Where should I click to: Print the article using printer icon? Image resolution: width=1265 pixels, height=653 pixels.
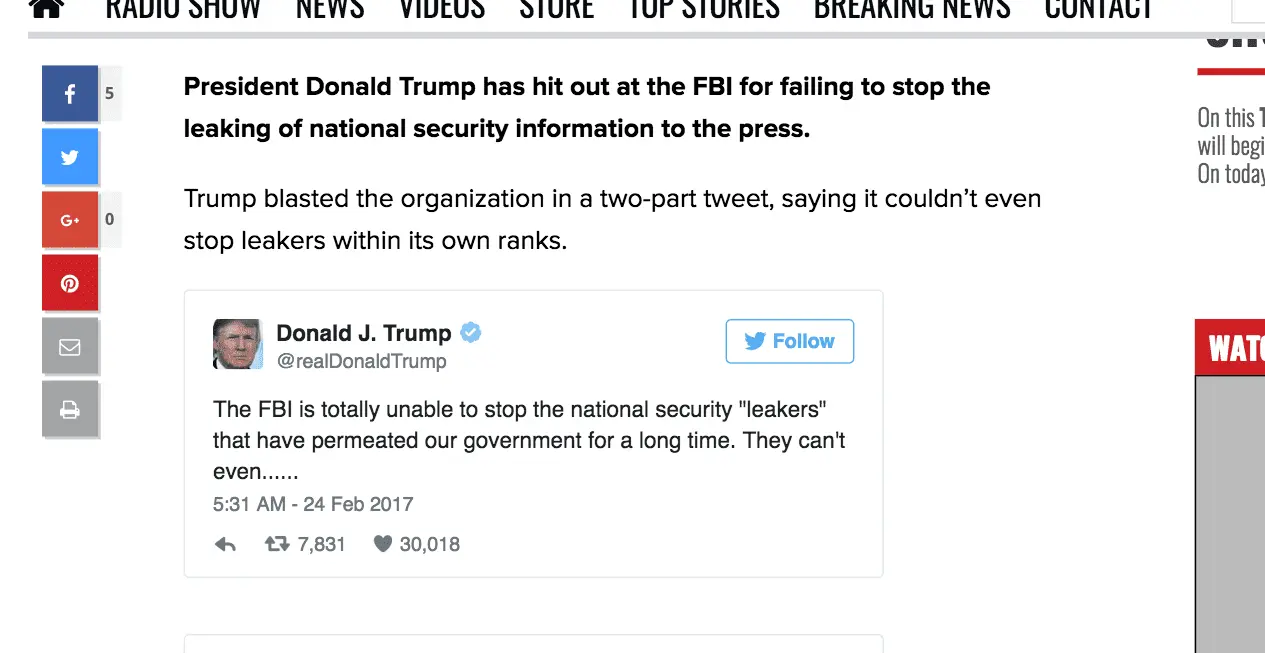70,409
